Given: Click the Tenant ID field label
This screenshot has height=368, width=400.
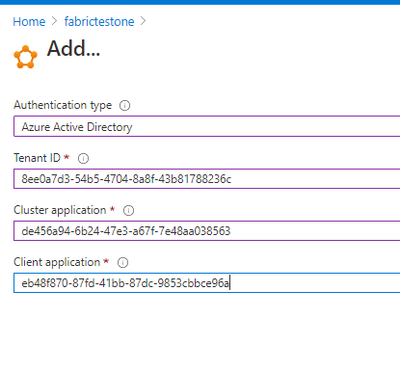Looking at the screenshot, I should pos(37,158).
